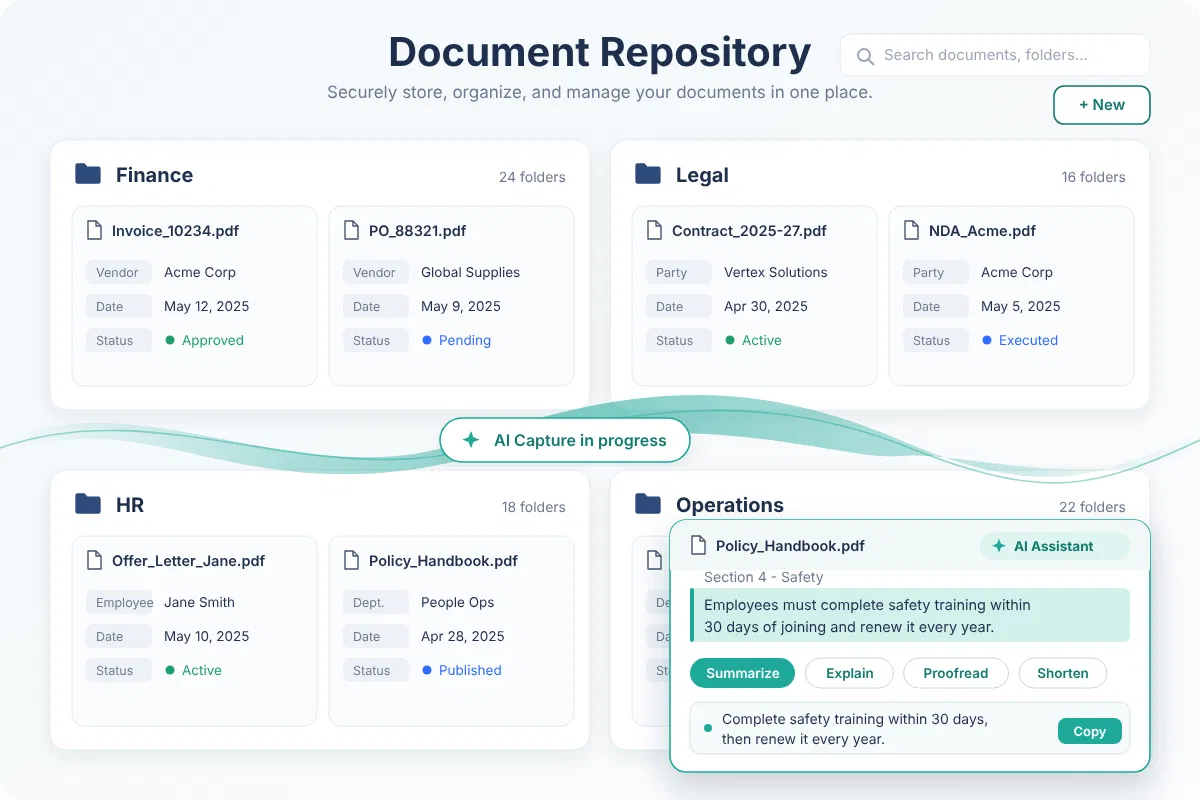Viewport: 1200px width, 800px height.
Task: Copy the summarized text
Action: (x=1090, y=731)
